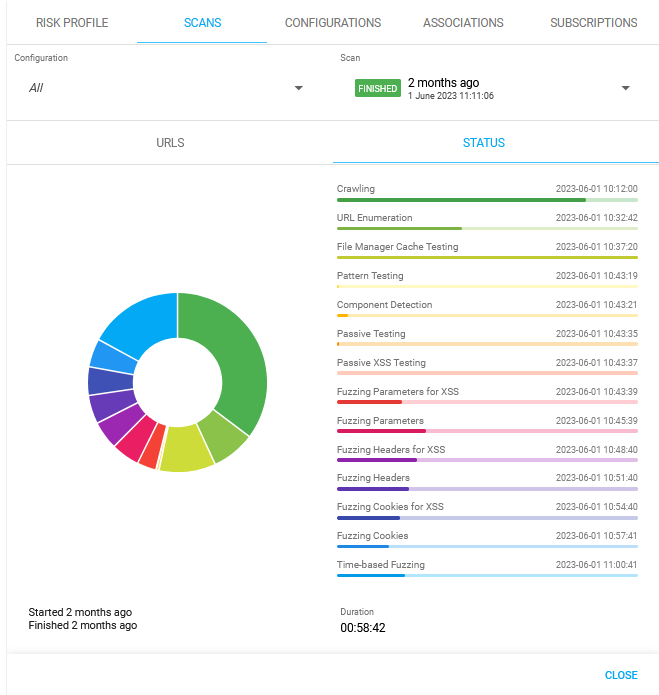Viewport: 659px width, 695px height.
Task: Open the Associations tab
Action: pyautogui.click(x=463, y=22)
